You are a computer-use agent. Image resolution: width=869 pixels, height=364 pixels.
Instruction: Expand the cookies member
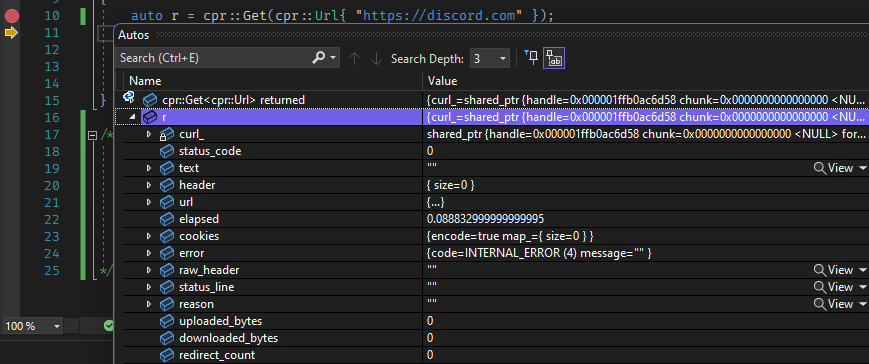149,236
